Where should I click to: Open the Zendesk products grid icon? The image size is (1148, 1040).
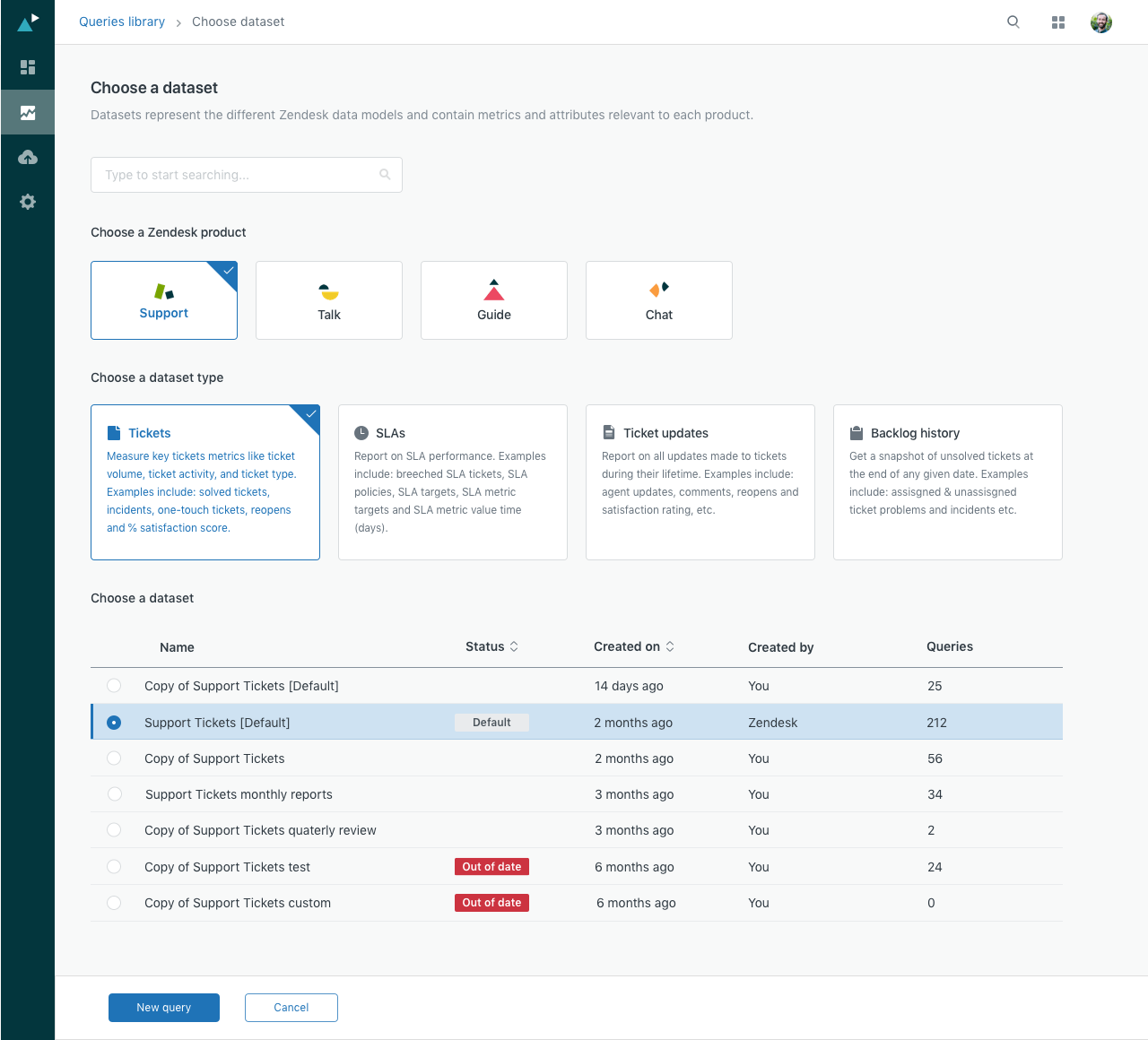(x=1058, y=22)
